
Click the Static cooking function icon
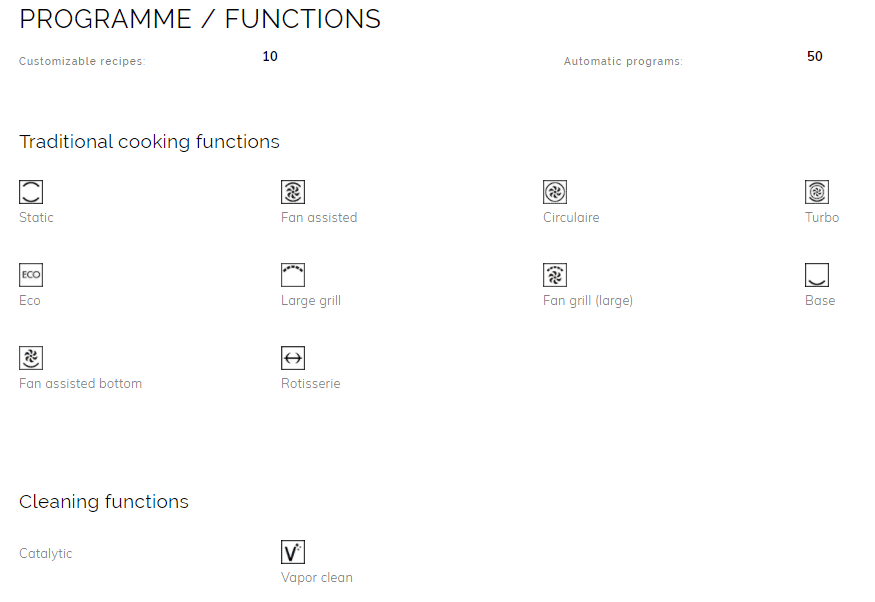[x=31, y=192]
